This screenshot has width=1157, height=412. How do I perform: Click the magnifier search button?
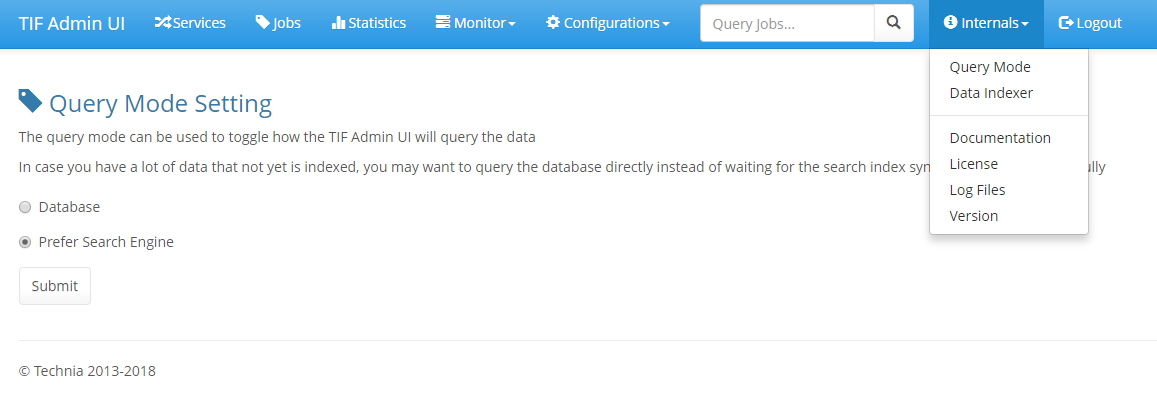894,23
